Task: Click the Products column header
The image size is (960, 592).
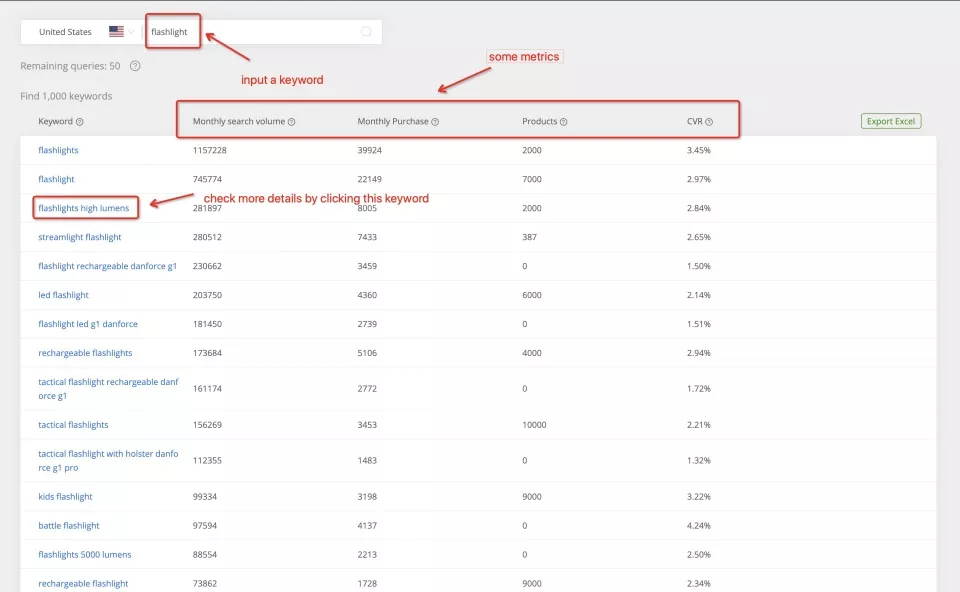Action: click(539, 121)
